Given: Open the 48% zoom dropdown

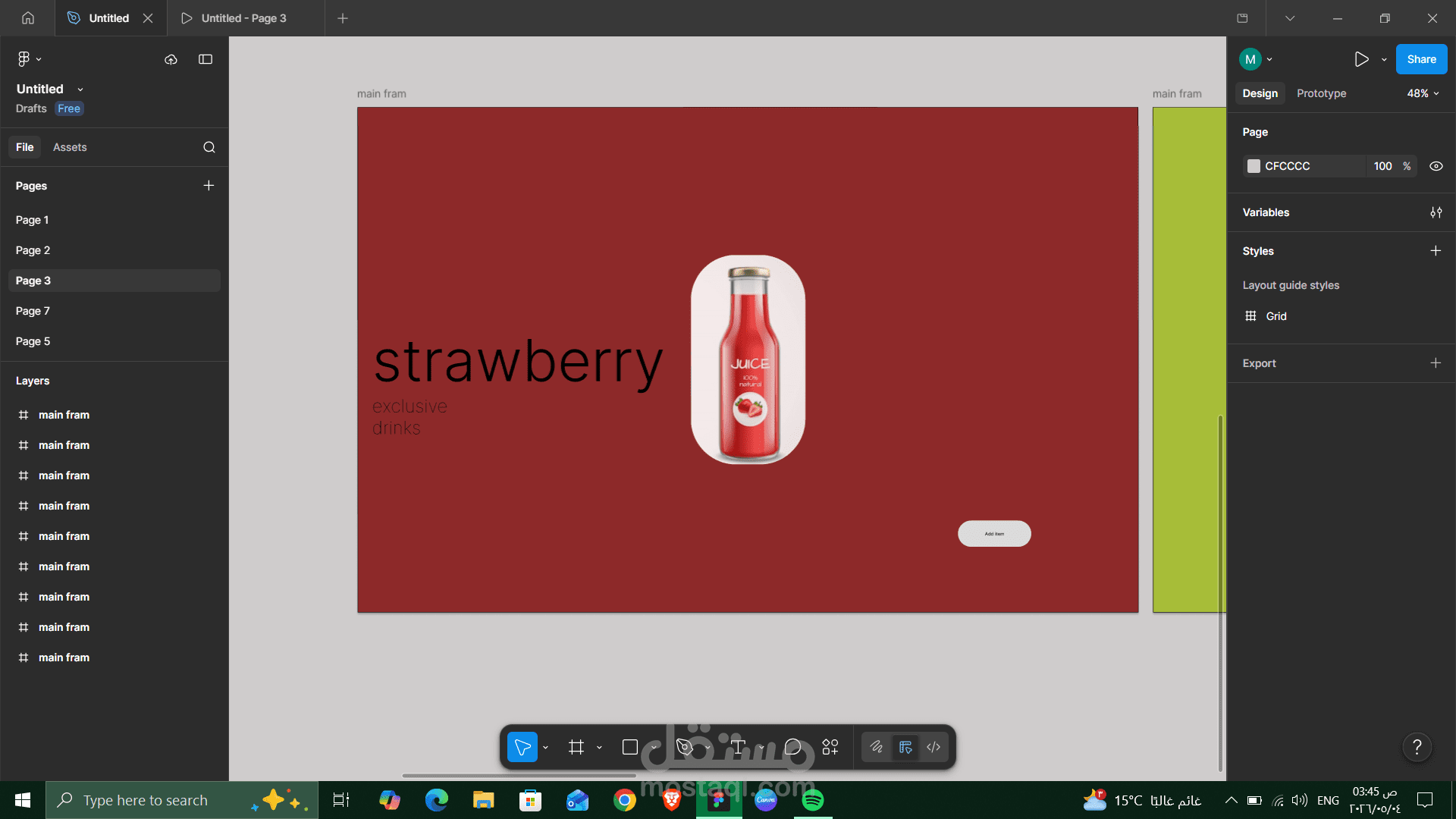Looking at the screenshot, I should tap(1423, 93).
